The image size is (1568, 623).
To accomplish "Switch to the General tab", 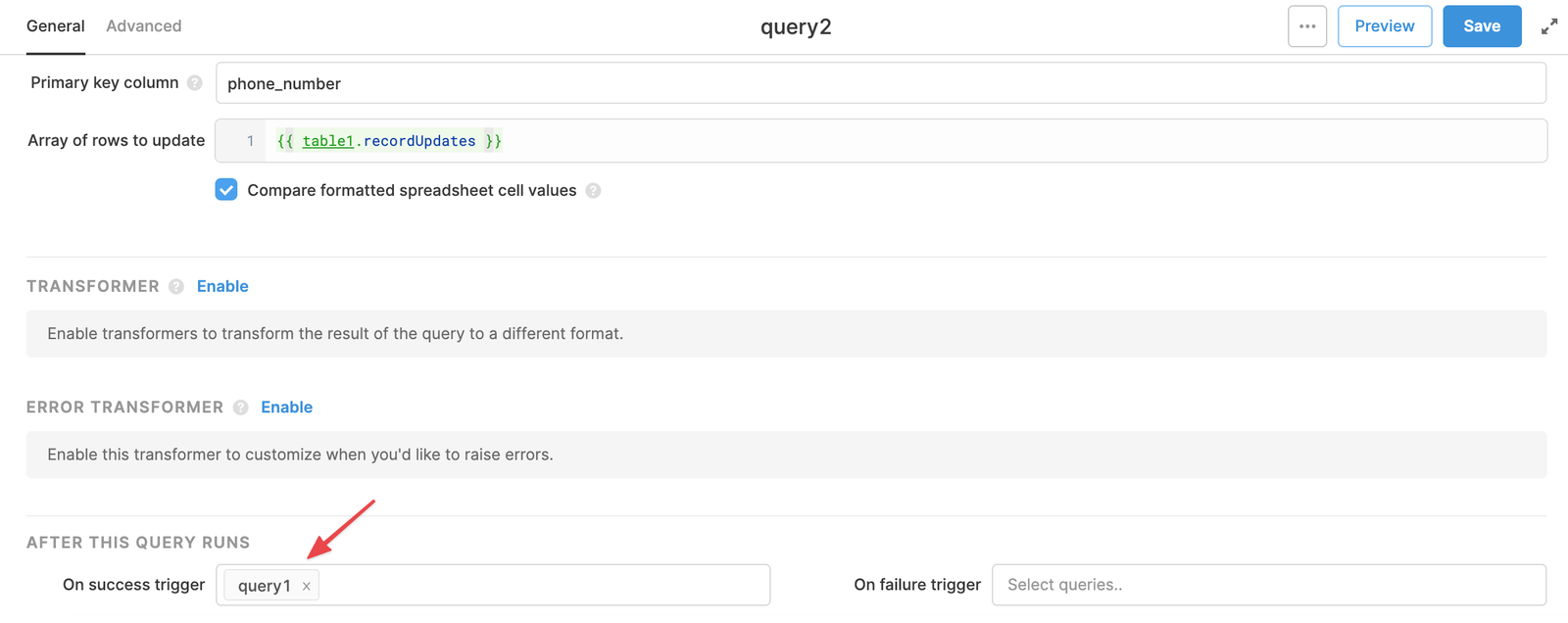I will click(x=56, y=26).
